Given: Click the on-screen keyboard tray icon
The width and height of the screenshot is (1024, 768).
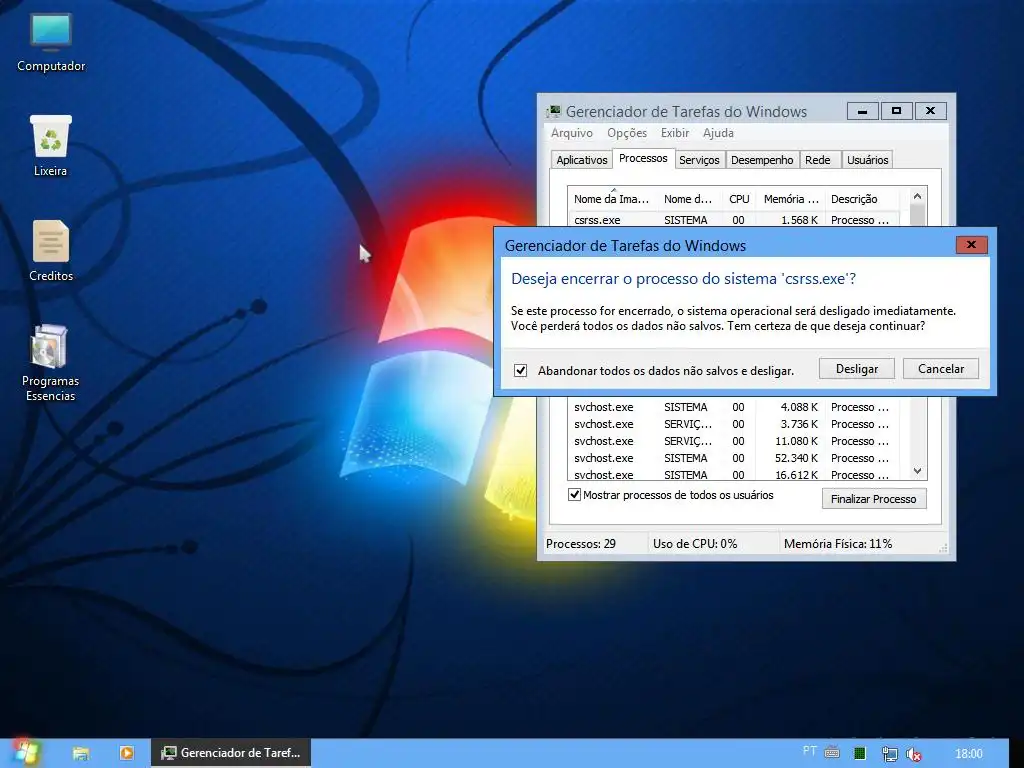Looking at the screenshot, I should click(831, 752).
